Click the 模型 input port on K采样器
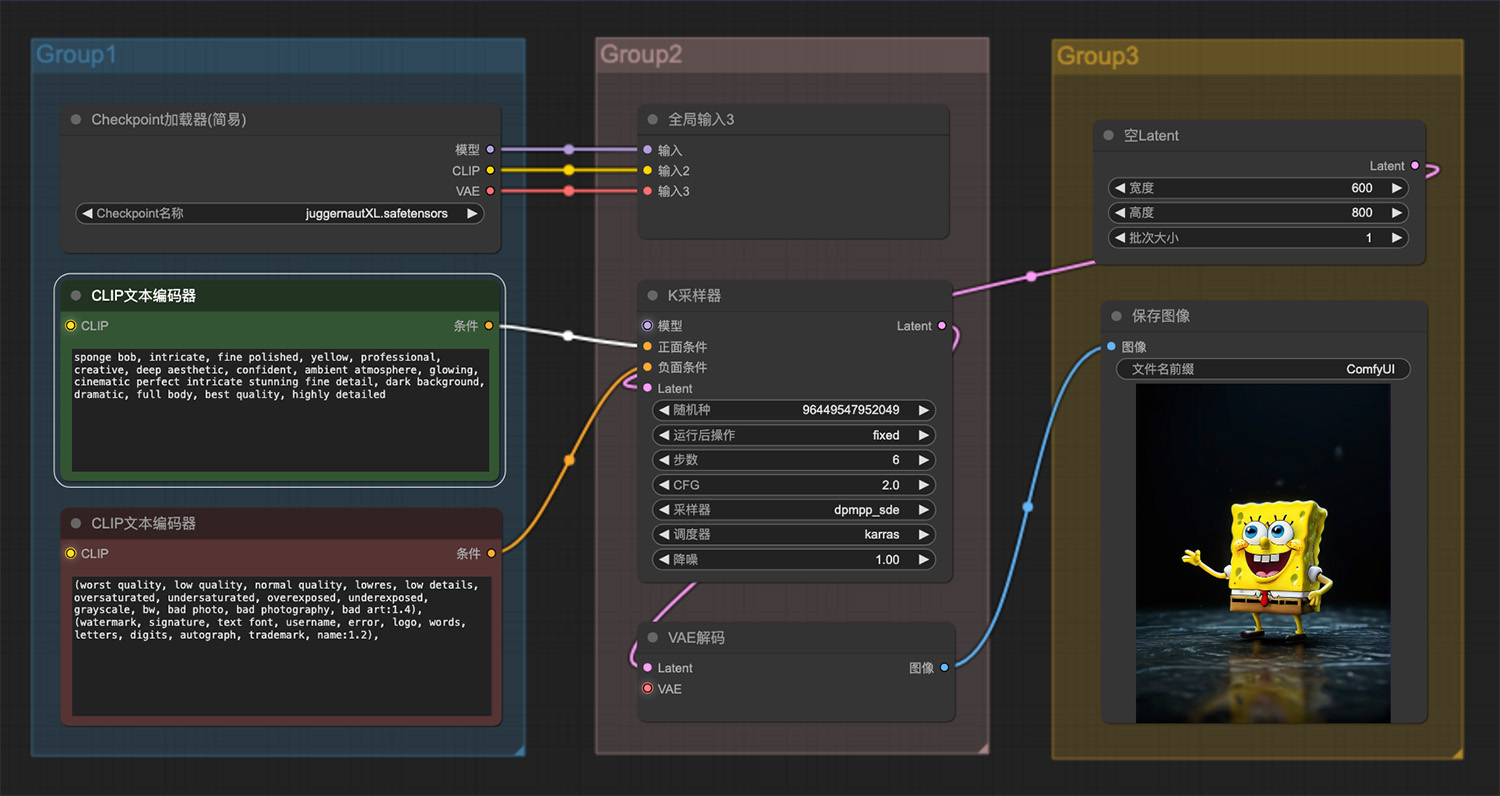1500x796 pixels. tap(647, 326)
